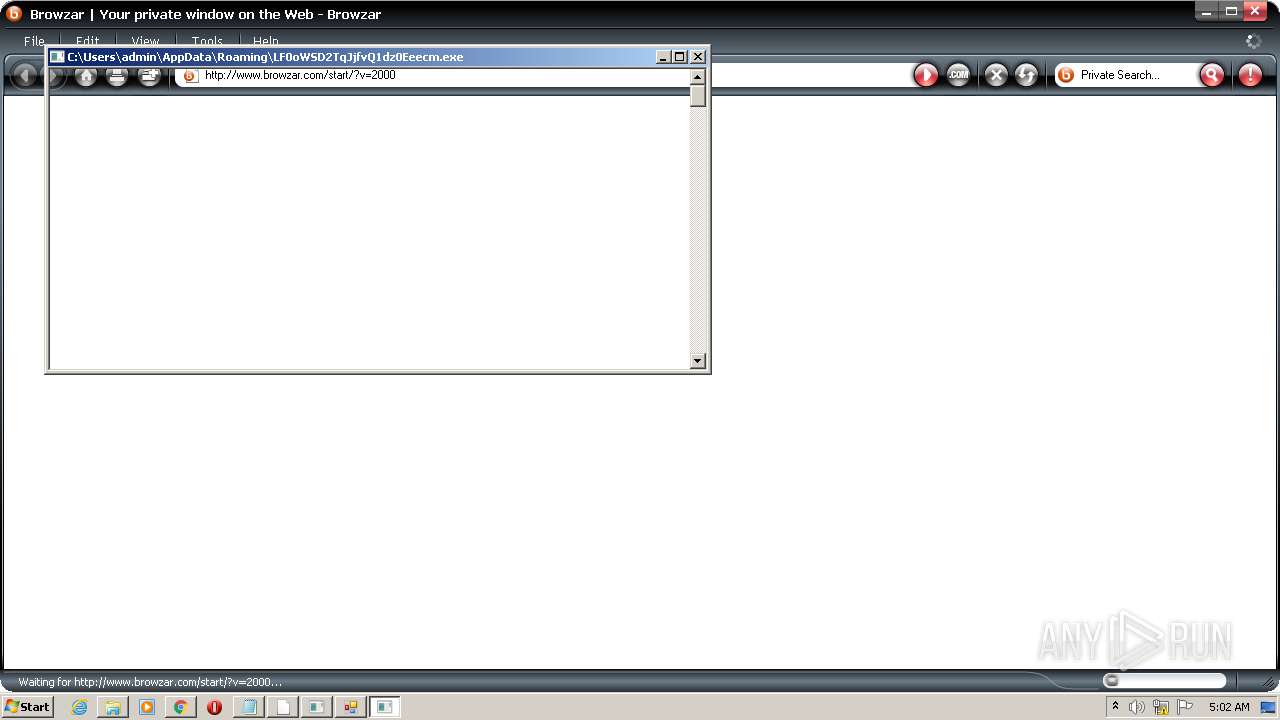Open the Tools menu
Viewport: 1280px width, 720px height.
207,41
